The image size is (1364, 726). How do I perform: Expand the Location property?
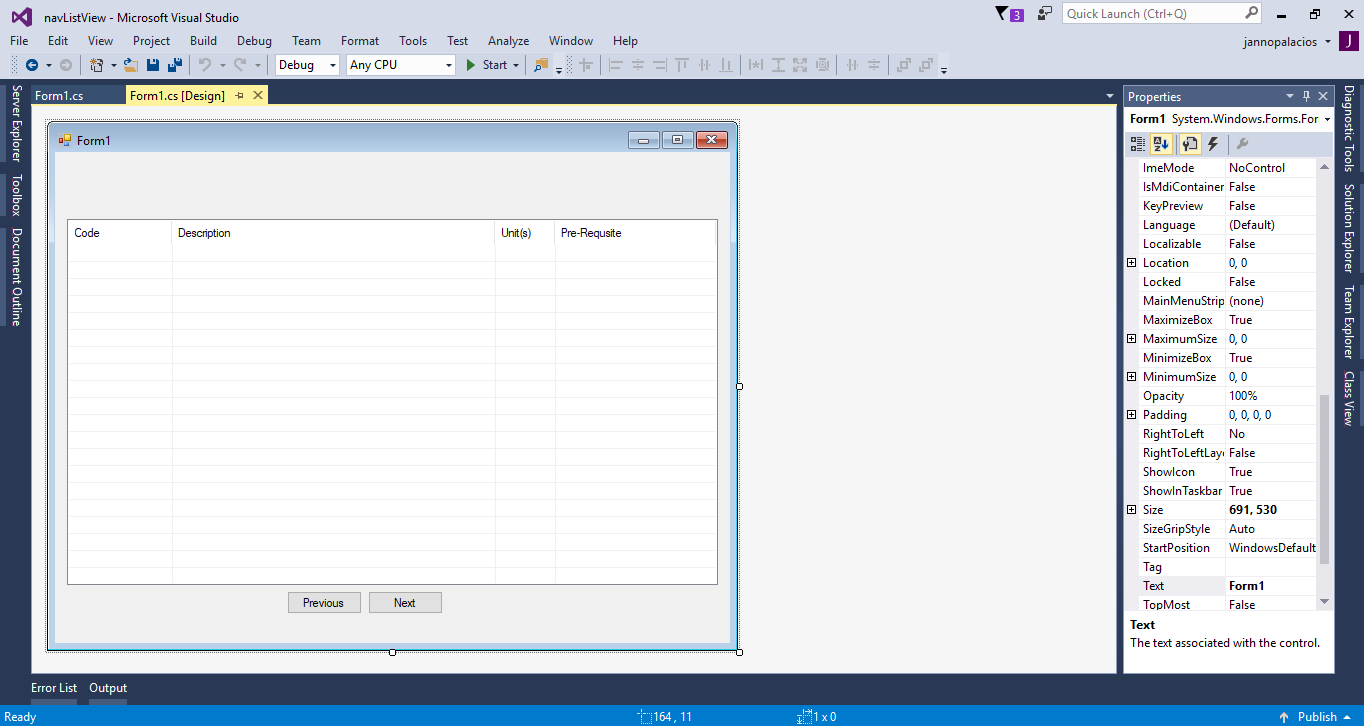pos(1131,263)
